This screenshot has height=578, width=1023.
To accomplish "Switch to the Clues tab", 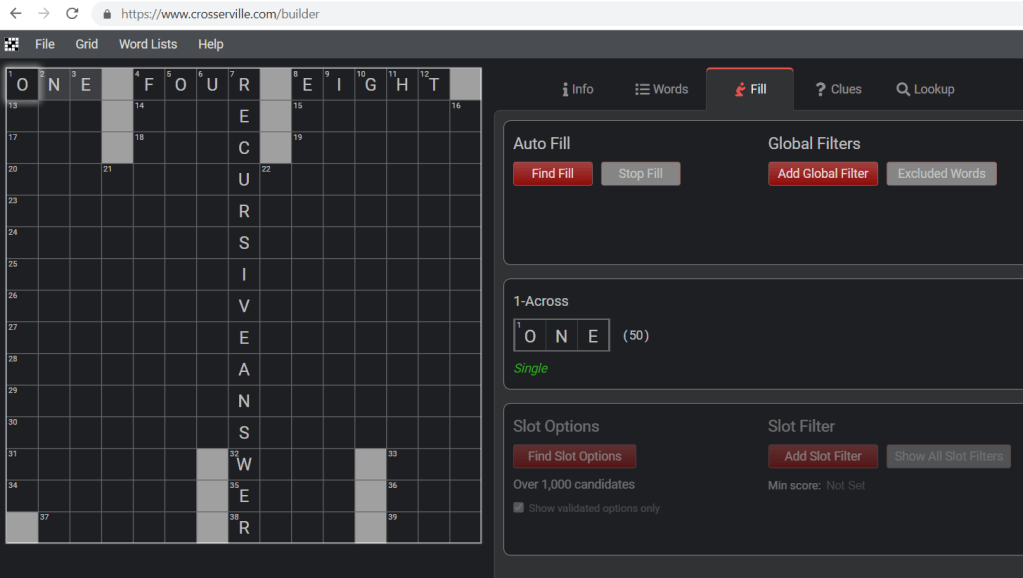I will pyautogui.click(x=838, y=89).
